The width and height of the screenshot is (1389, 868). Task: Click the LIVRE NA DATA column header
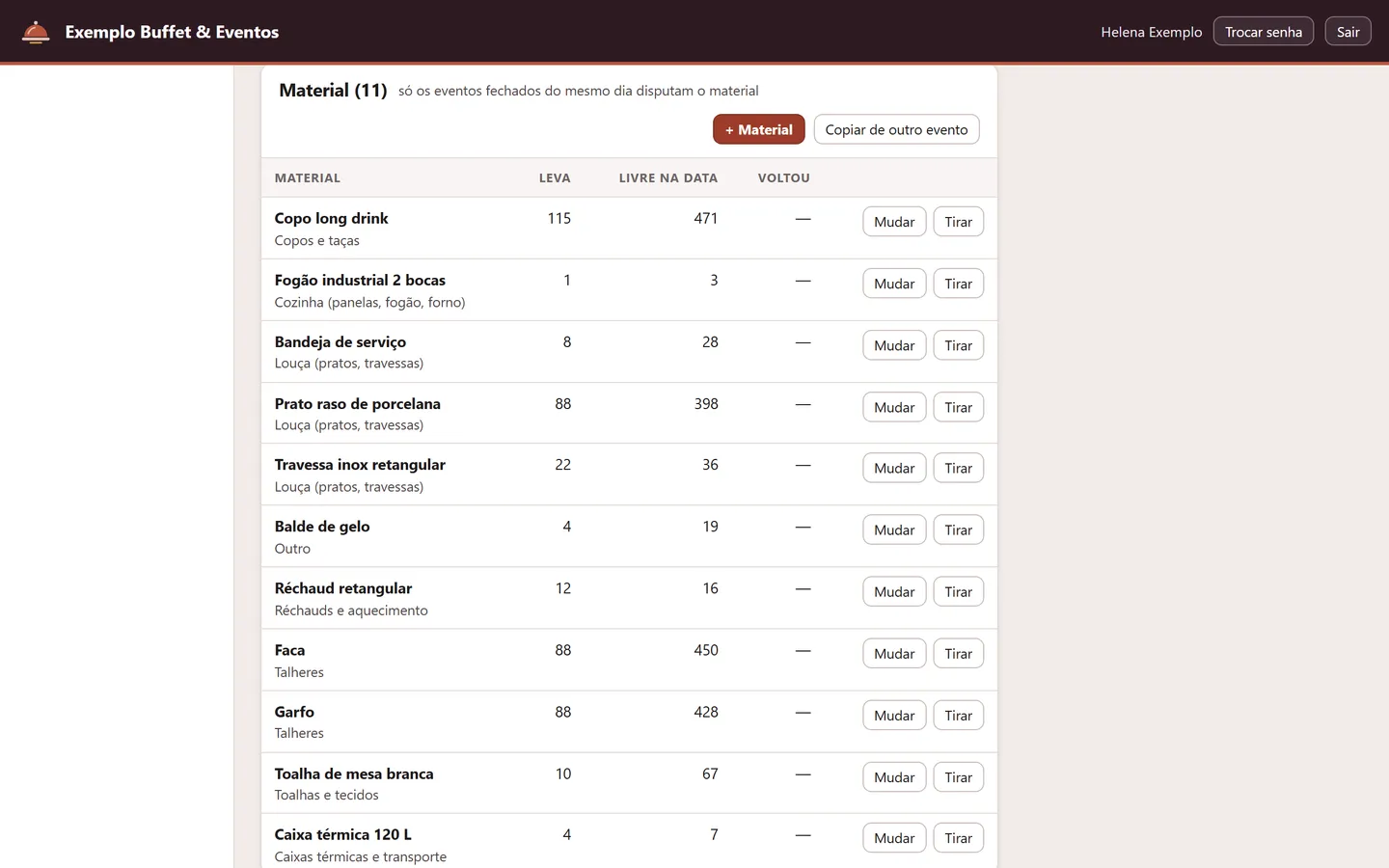pos(667,178)
